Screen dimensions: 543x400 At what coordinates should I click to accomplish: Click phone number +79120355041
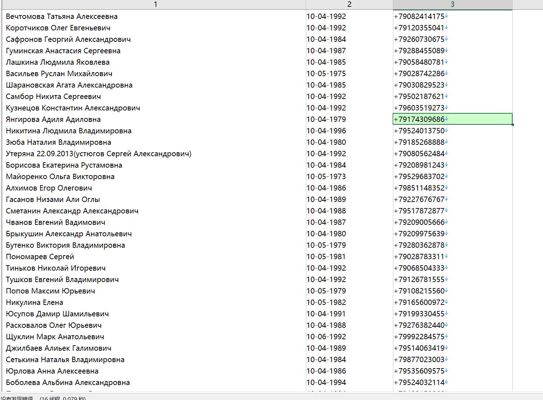pos(419,28)
